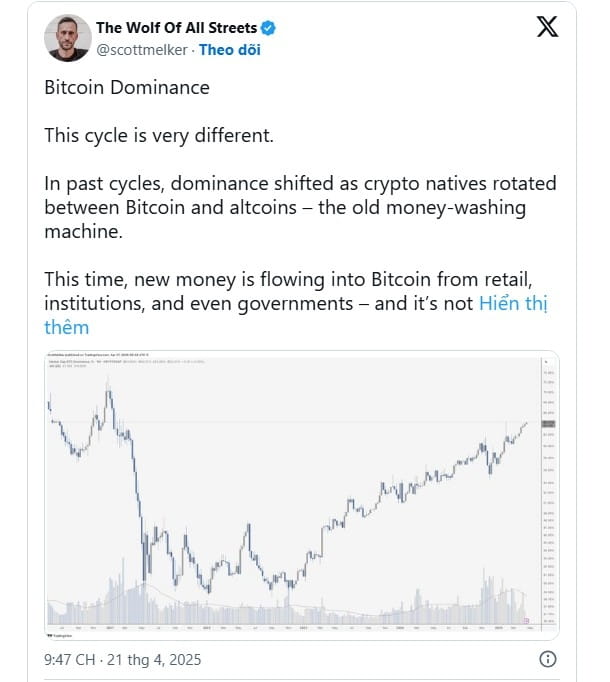Select the highlighted current price label on chart axis
Screen dimensions: 610x682
pyautogui.click(x=548, y=424)
